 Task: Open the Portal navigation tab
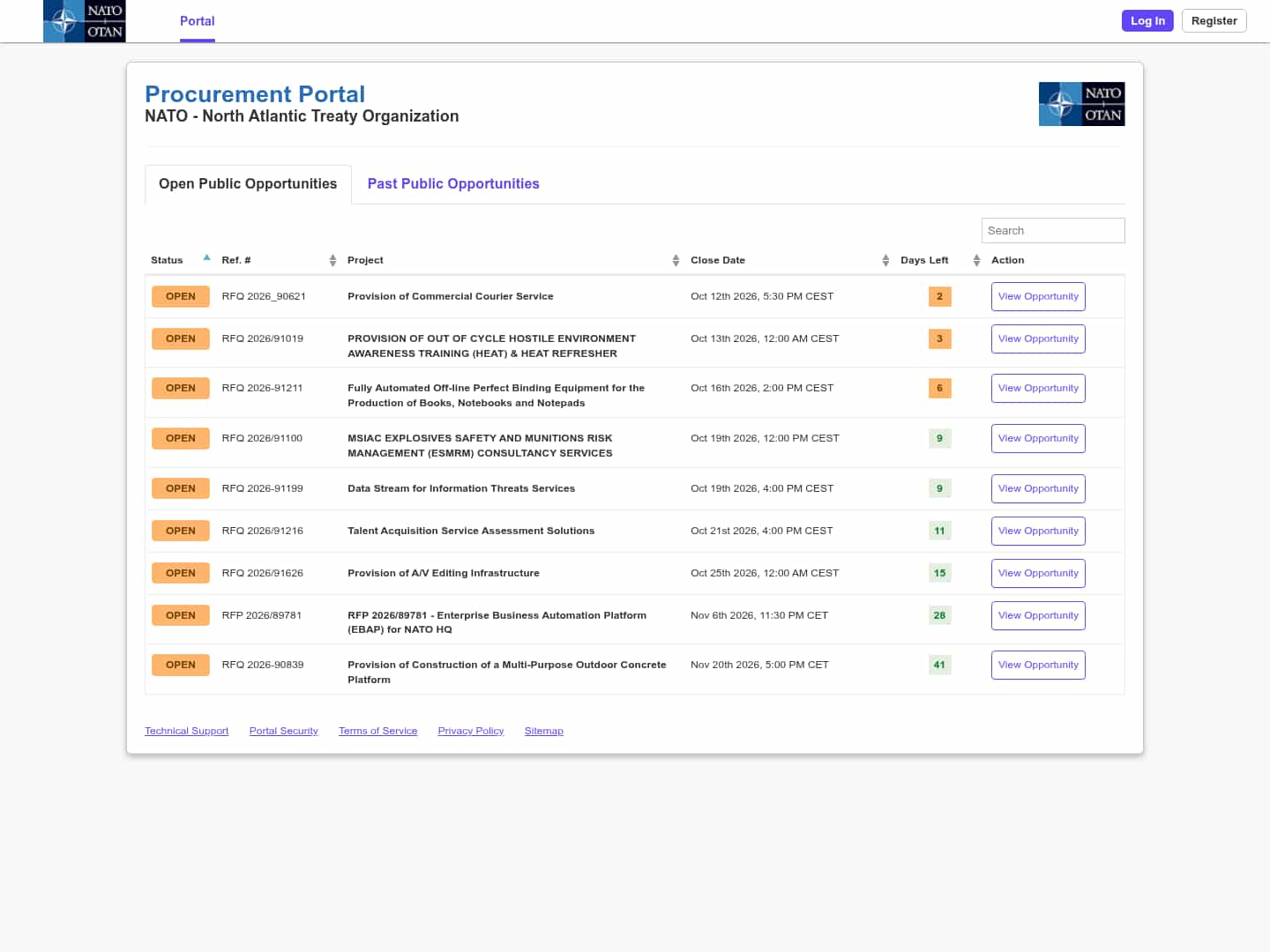click(x=198, y=21)
